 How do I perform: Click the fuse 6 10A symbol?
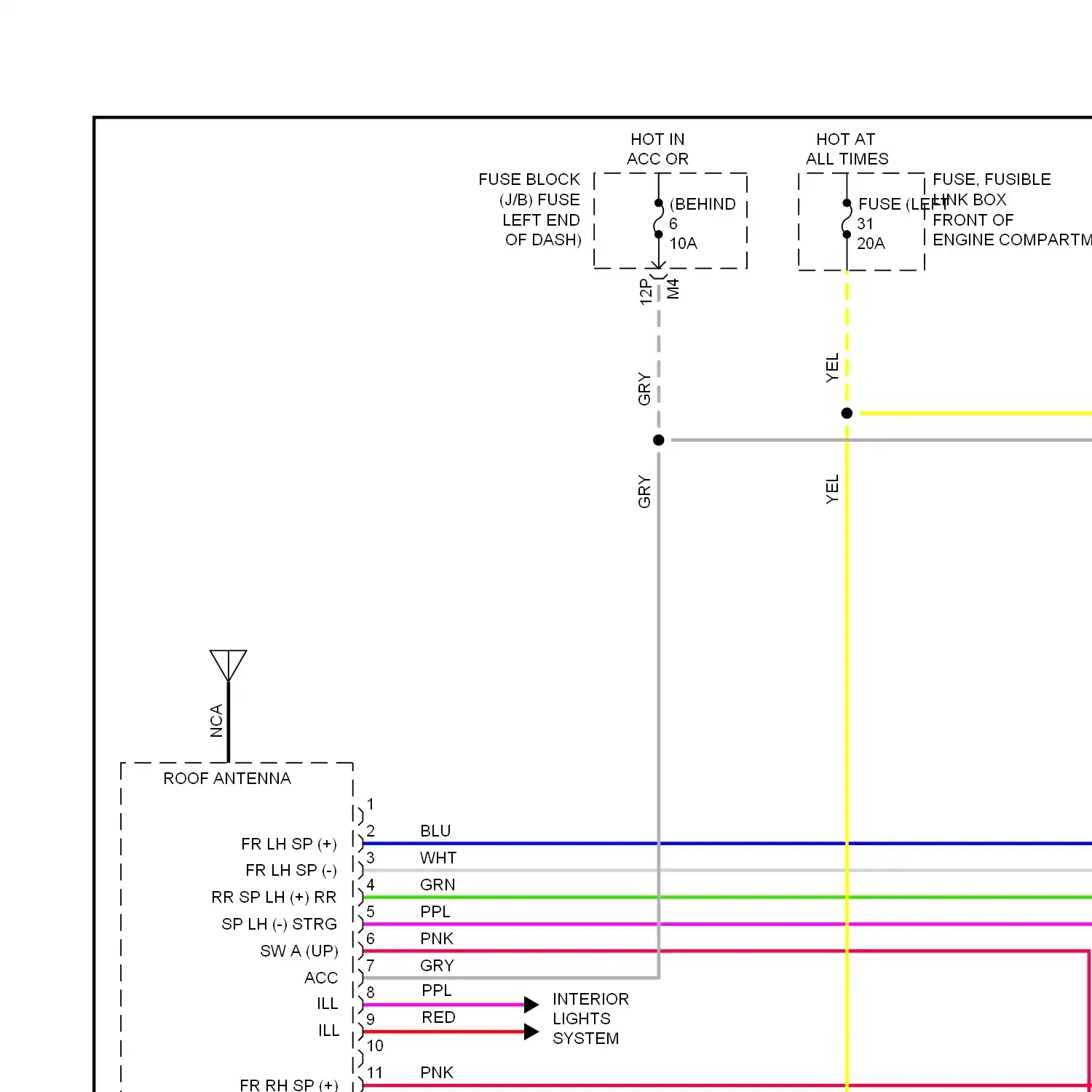tap(659, 218)
